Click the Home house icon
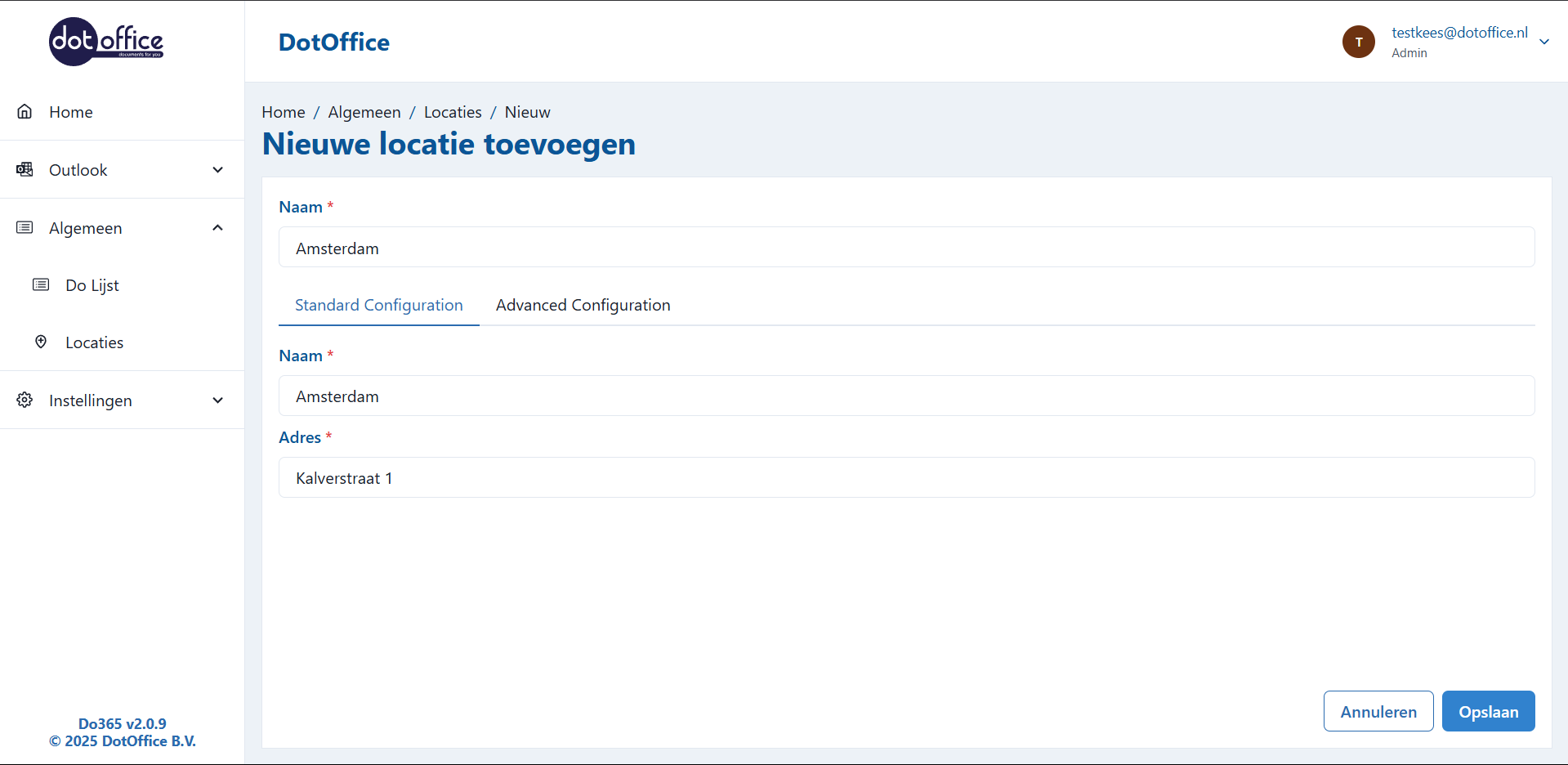The height and width of the screenshot is (765, 1568). [x=25, y=112]
